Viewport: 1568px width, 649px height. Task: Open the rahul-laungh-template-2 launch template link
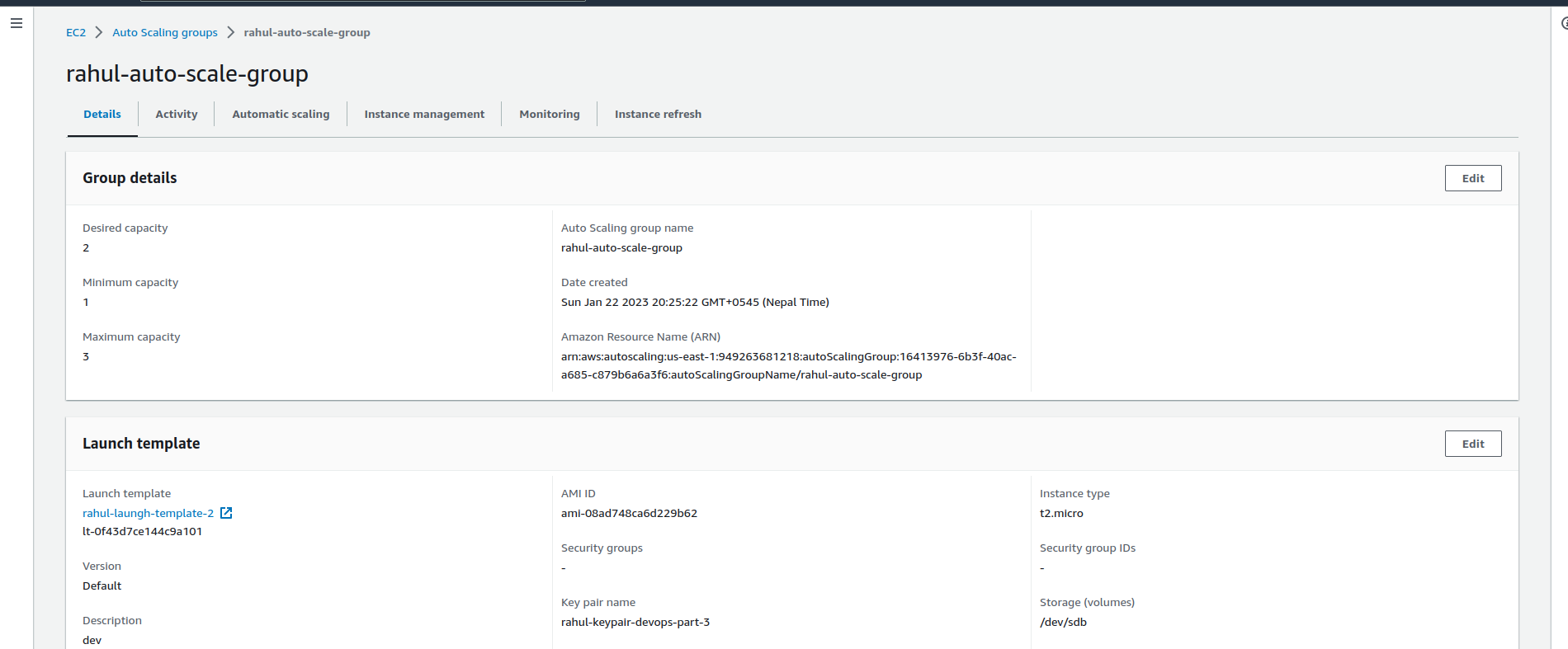(149, 513)
